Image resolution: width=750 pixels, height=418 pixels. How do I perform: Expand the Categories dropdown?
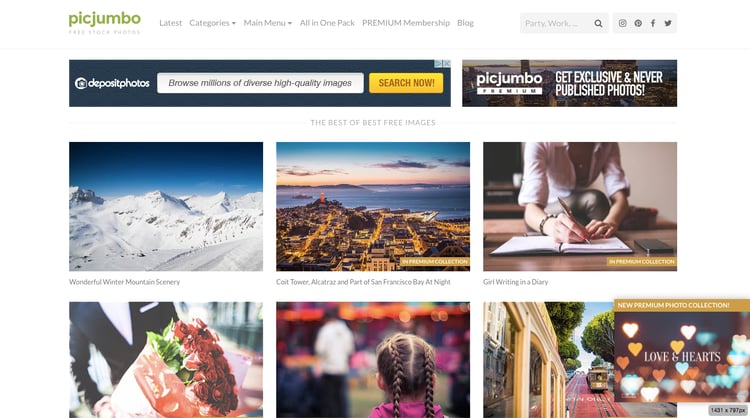point(212,22)
